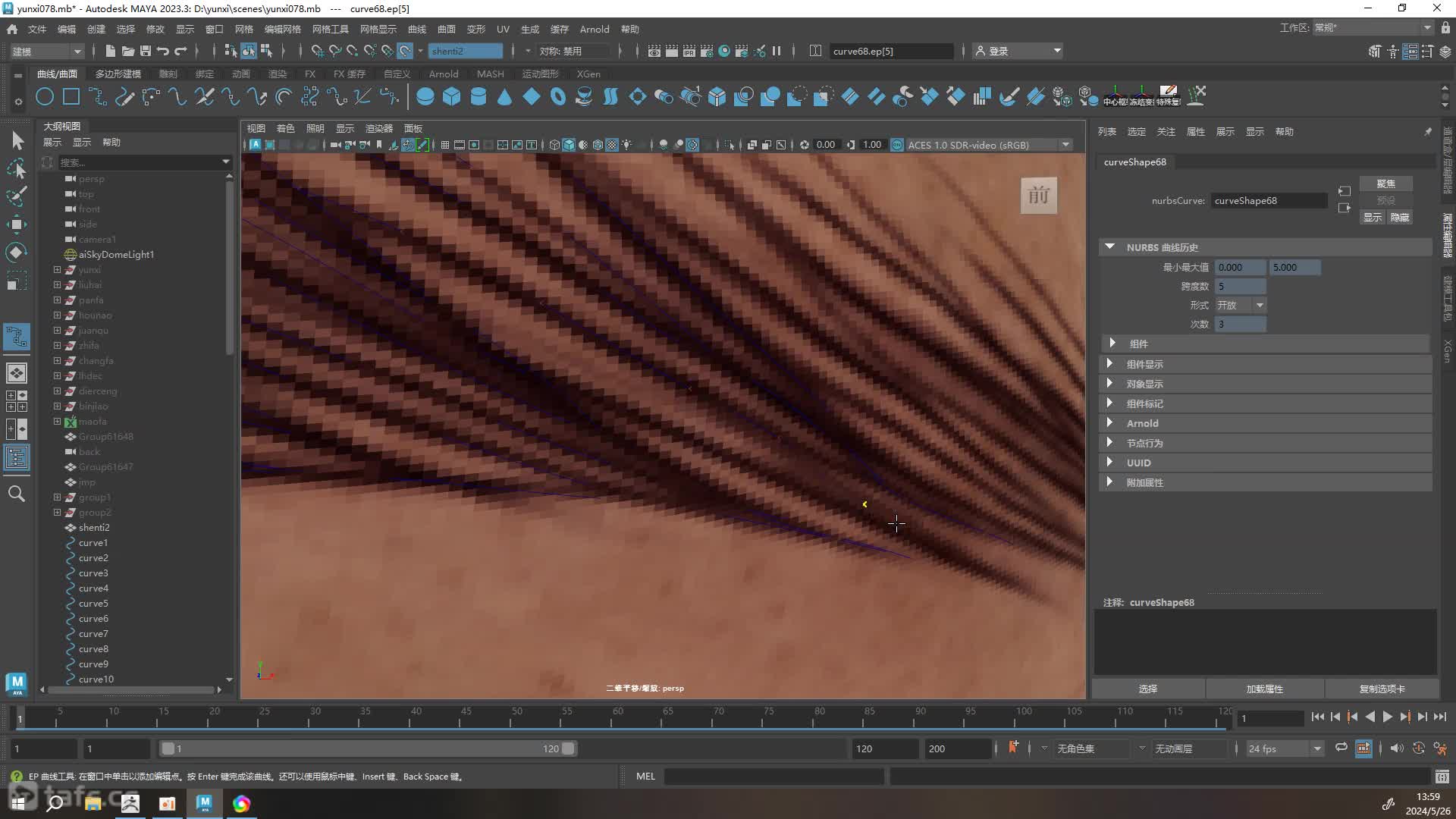Image resolution: width=1456 pixels, height=819 pixels.
Task: Open the Maya app from the taskbar
Action: click(205, 803)
